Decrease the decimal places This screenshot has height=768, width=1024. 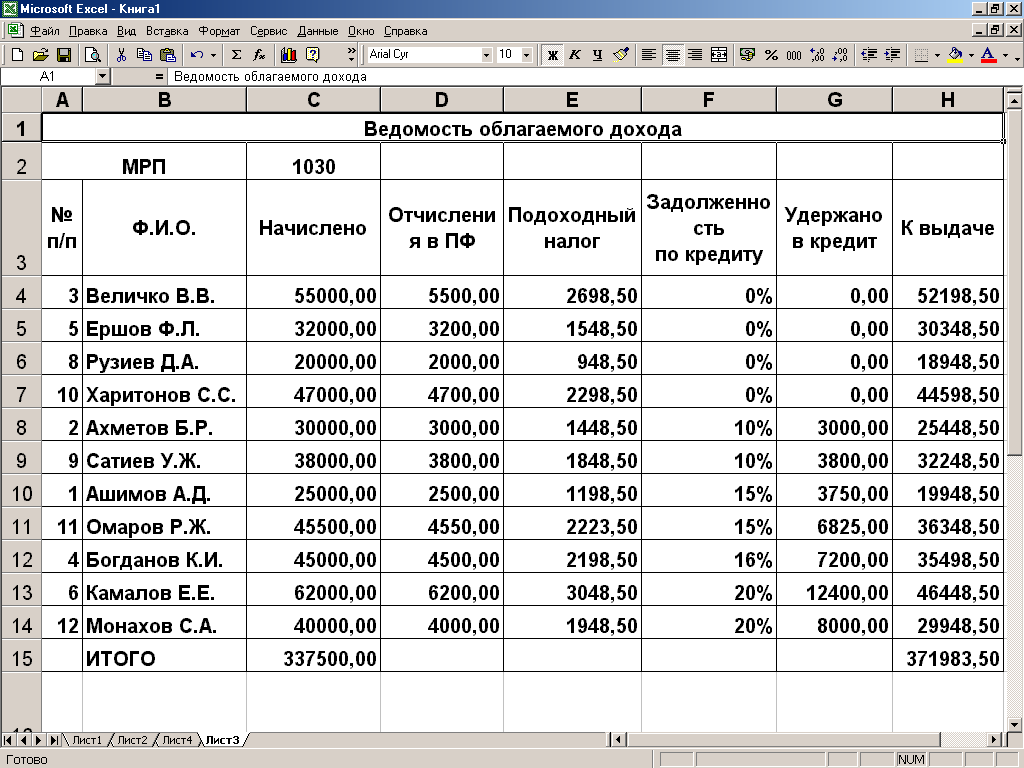[x=840, y=55]
